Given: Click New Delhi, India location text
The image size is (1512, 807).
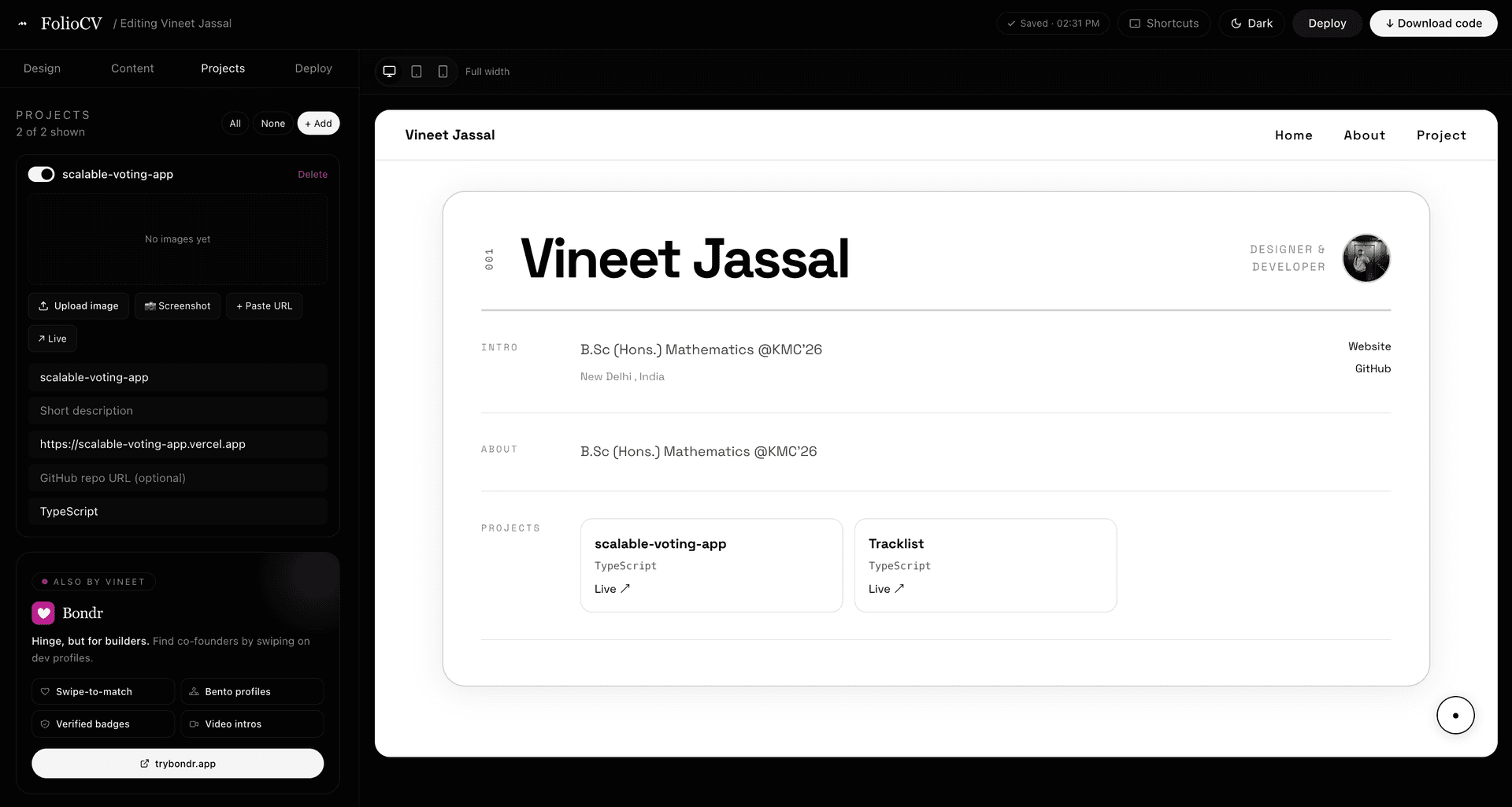Looking at the screenshot, I should 622,377.
